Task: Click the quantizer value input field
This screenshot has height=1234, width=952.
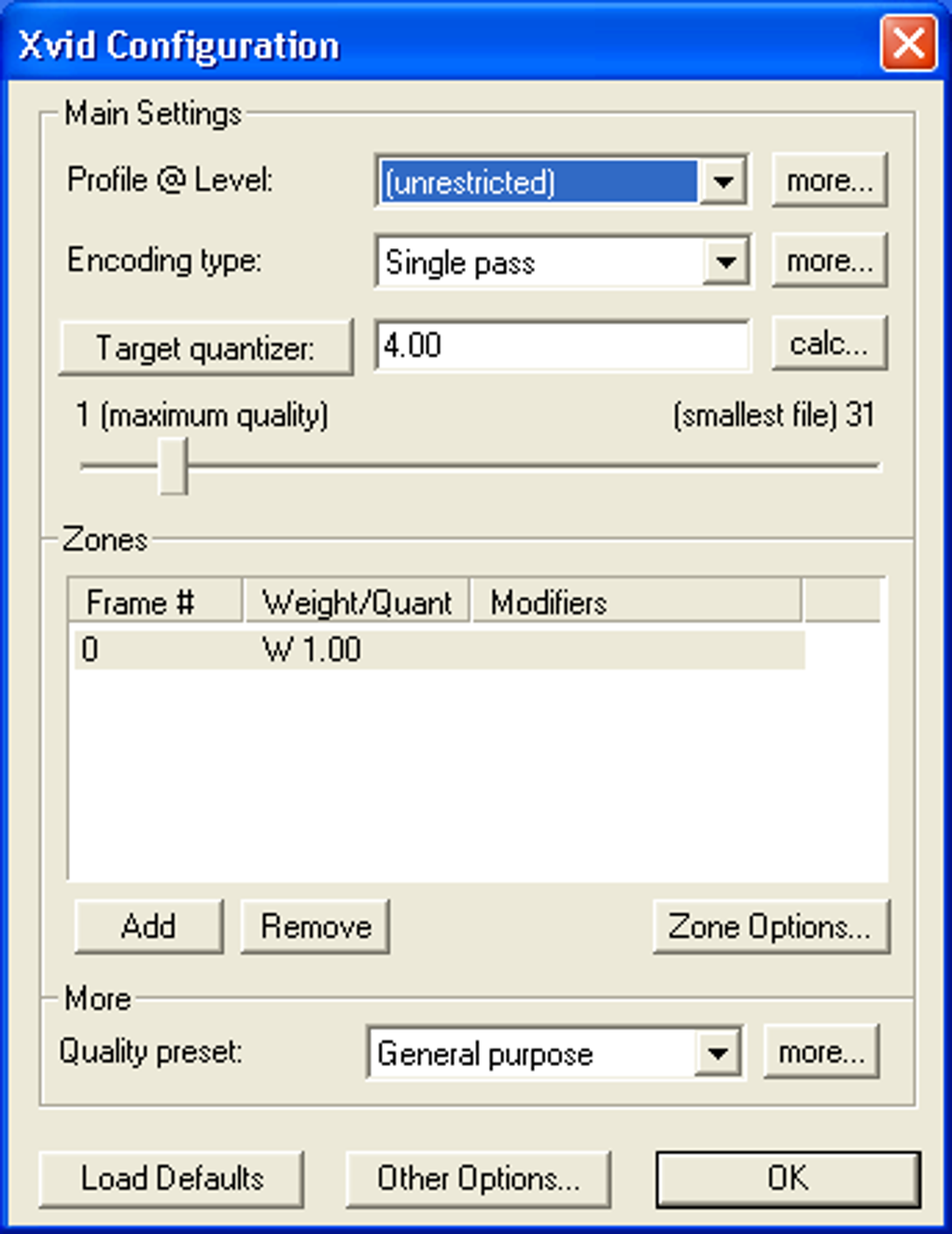Action: 561,346
